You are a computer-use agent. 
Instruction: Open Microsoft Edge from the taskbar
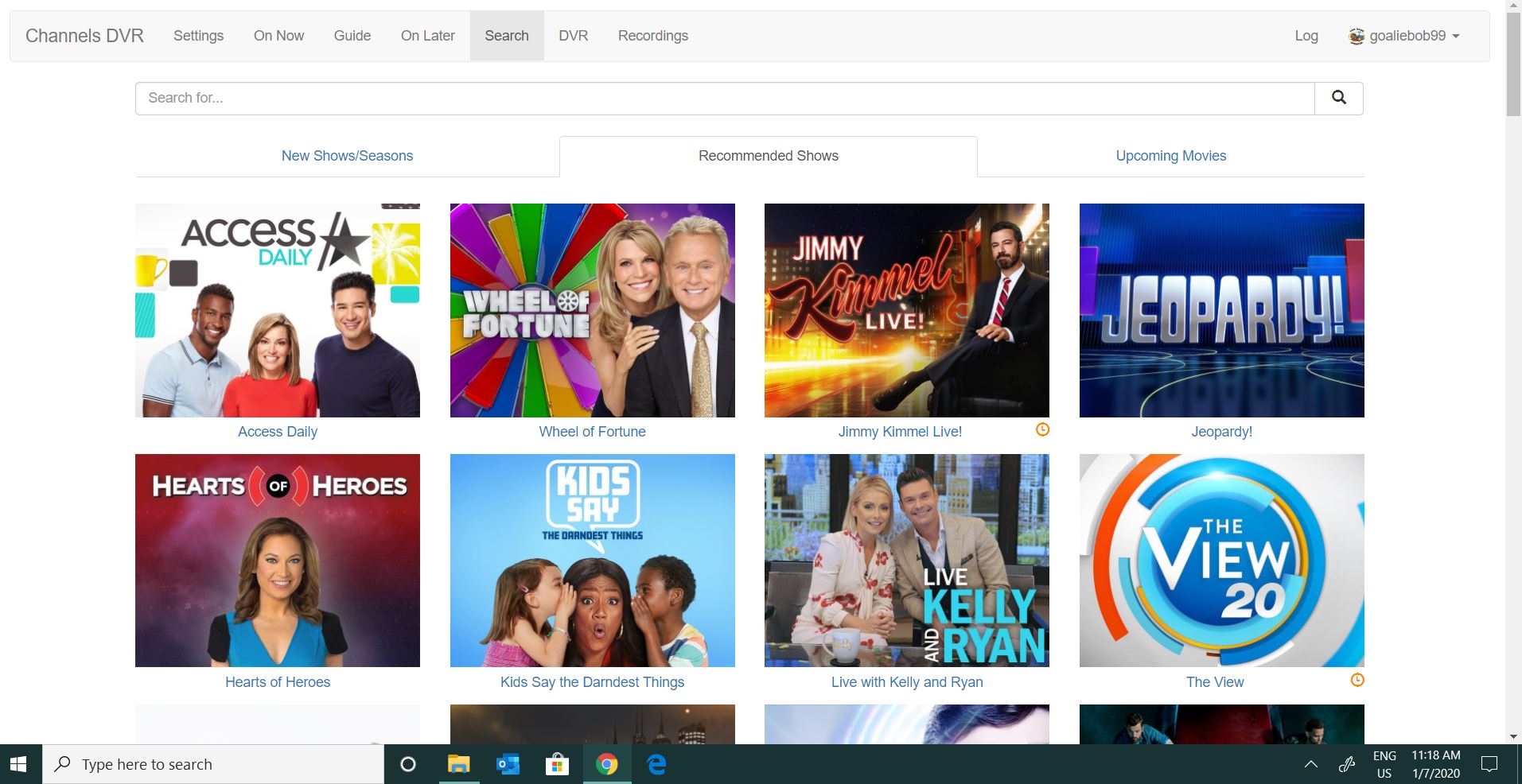coord(656,765)
